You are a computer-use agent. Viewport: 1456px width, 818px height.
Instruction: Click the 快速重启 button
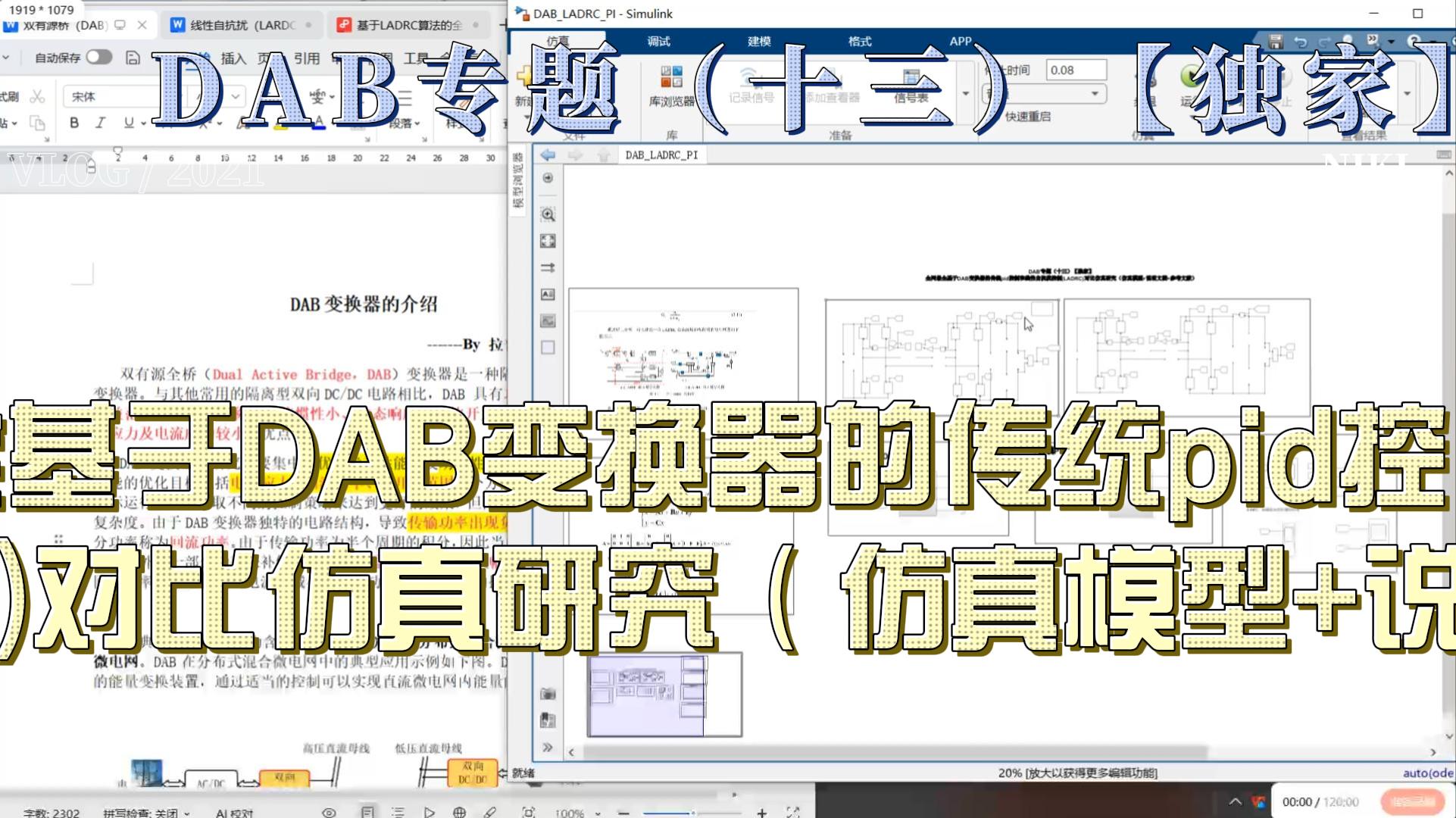[x=1027, y=116]
